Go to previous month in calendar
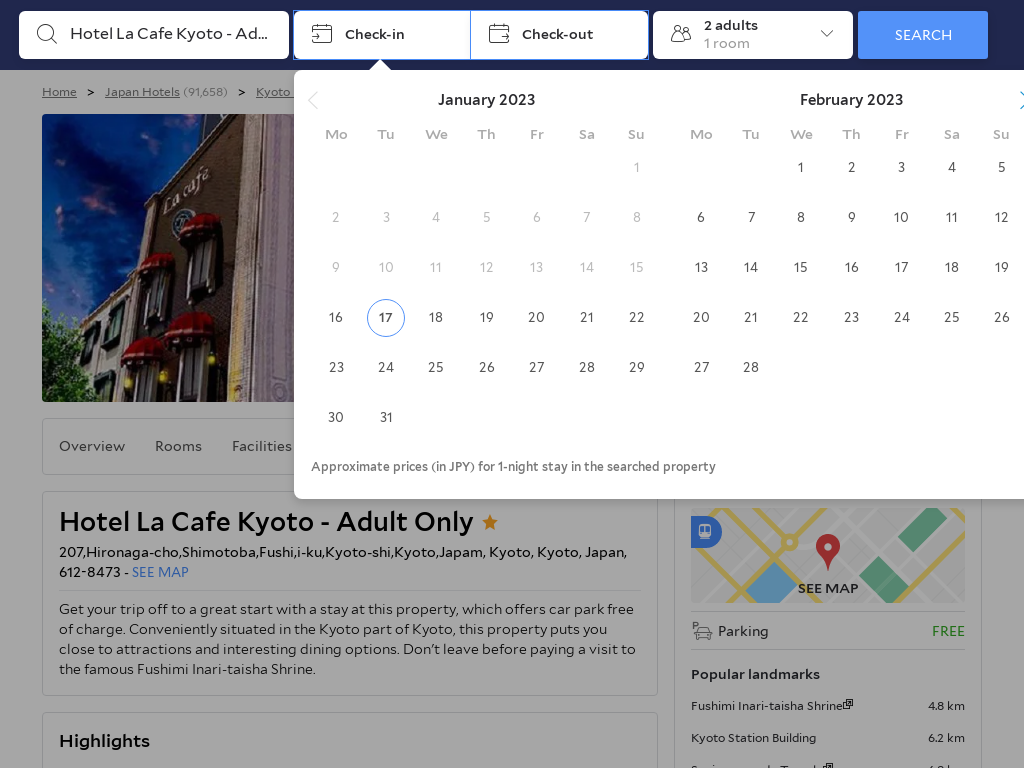 coord(313,101)
